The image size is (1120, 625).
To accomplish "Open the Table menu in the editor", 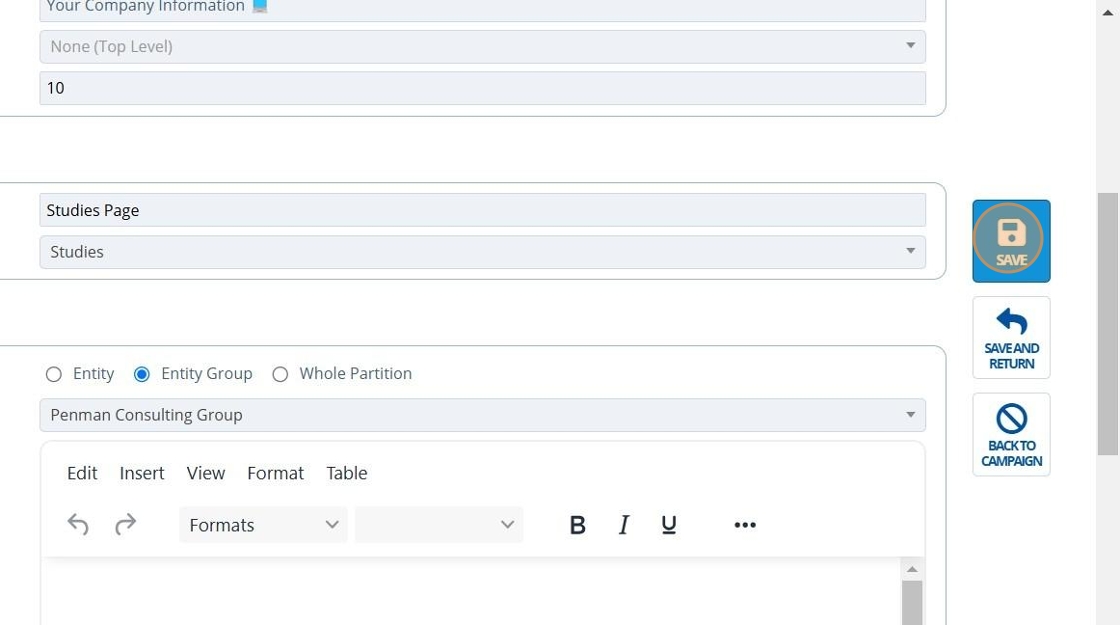I will pyautogui.click(x=346, y=473).
